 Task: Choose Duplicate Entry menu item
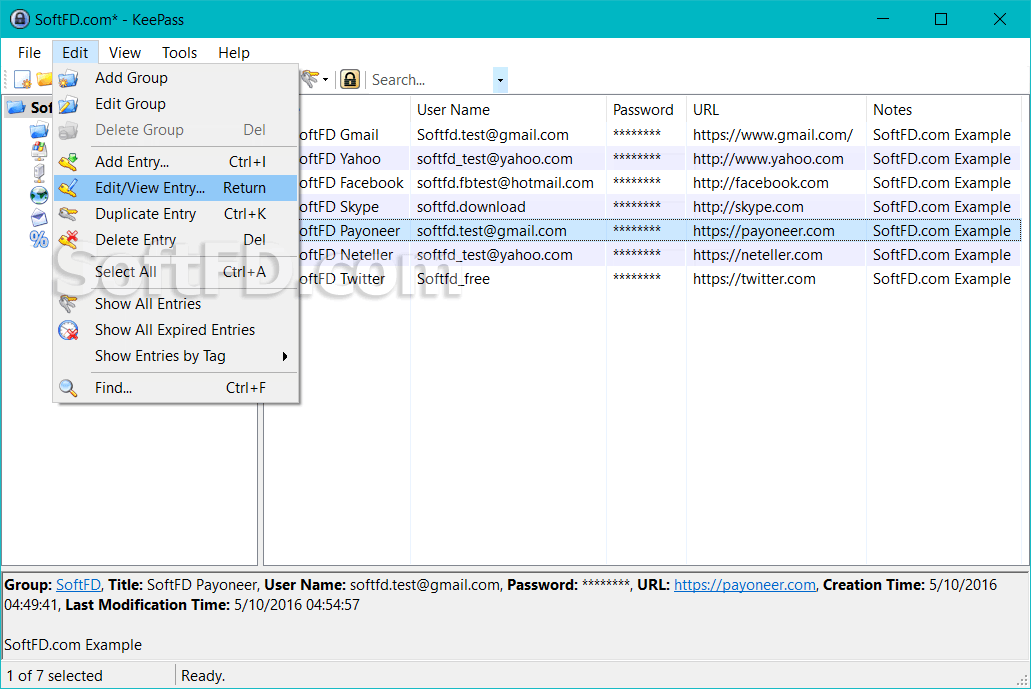click(176, 214)
